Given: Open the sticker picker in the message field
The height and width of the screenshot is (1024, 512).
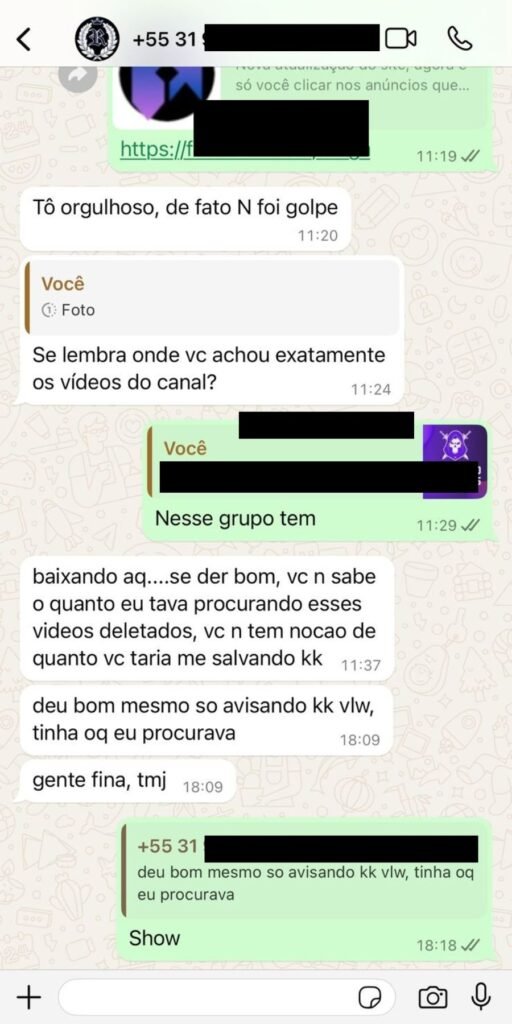Looking at the screenshot, I should point(370,997).
